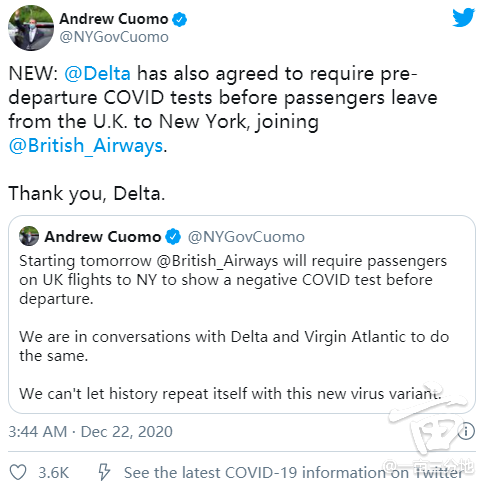Open the @Delta mention link
487x486 pixels.
click(x=97, y=73)
